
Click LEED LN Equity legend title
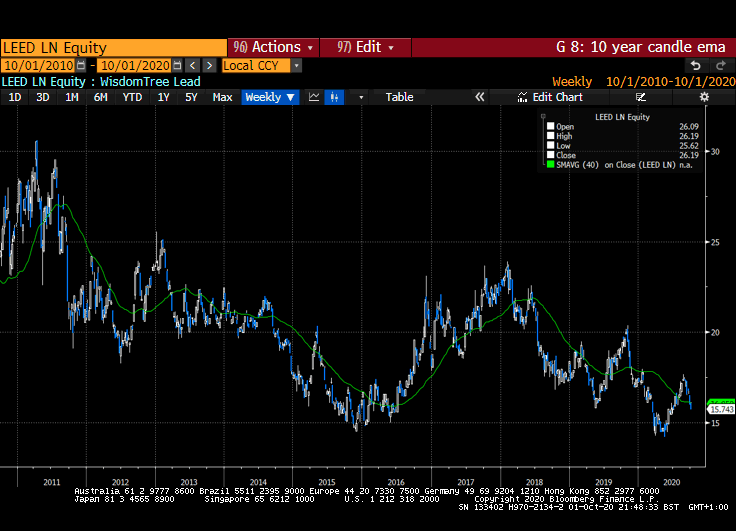click(x=622, y=117)
